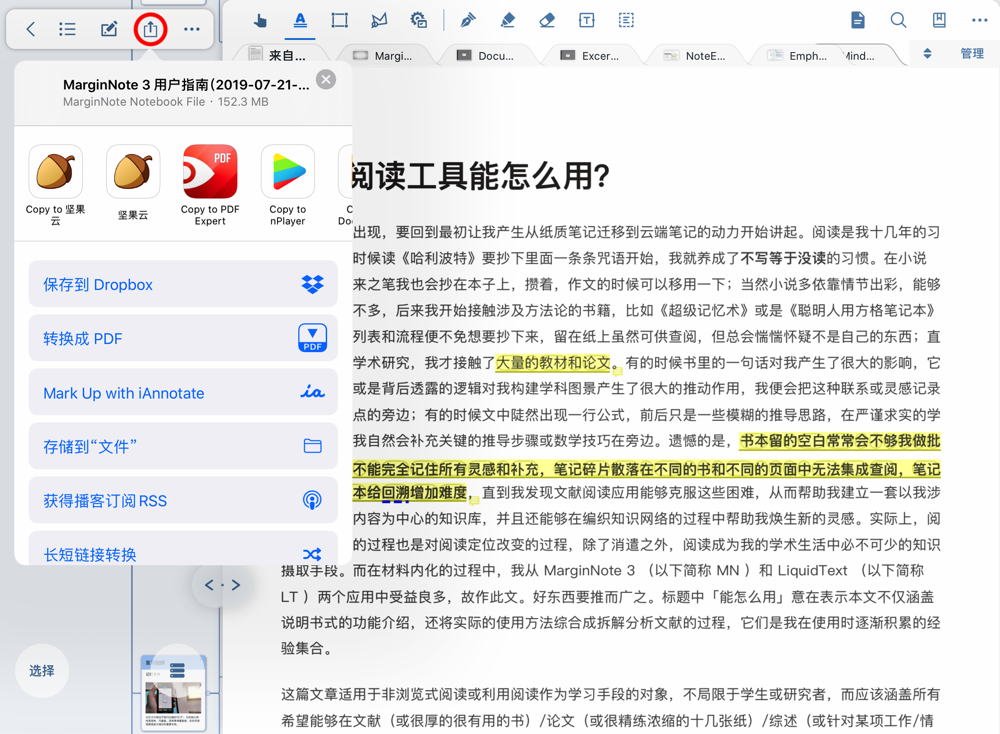1000x734 pixels.
Task: Open document search
Action: coord(897,20)
